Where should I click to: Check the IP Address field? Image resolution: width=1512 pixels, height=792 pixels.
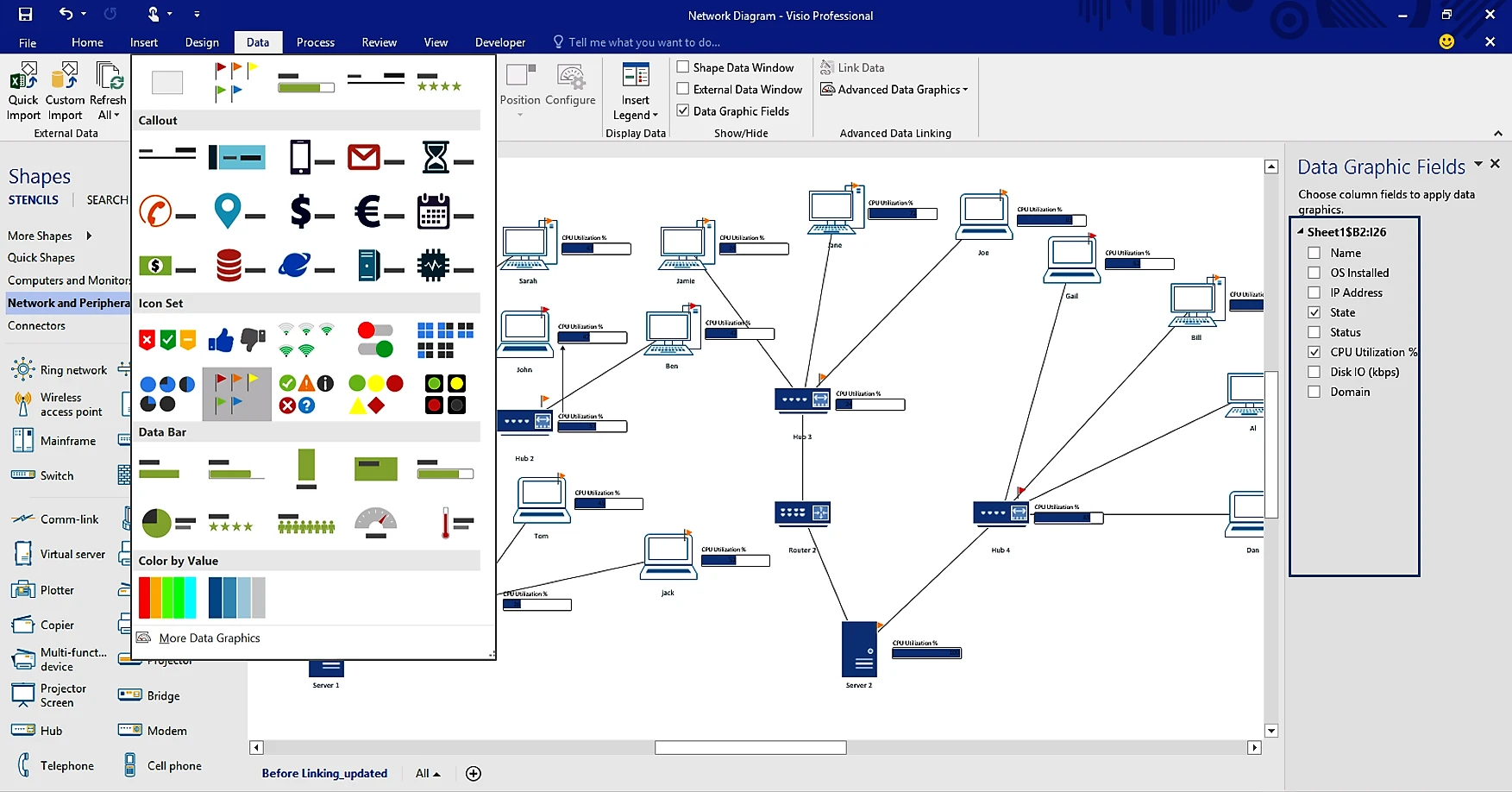point(1314,292)
